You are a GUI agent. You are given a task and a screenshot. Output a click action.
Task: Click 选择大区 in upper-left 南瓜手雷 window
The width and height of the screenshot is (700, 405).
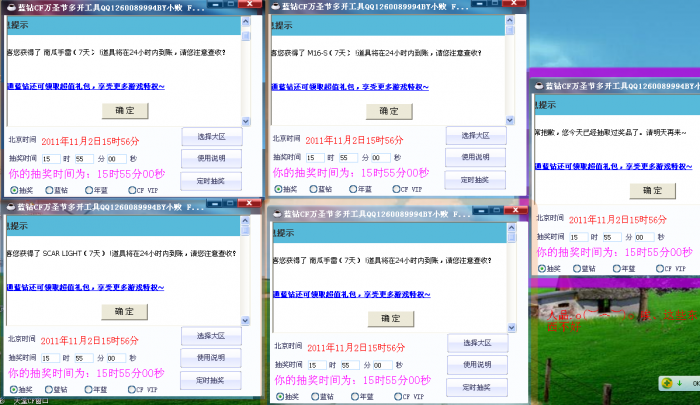(212, 137)
